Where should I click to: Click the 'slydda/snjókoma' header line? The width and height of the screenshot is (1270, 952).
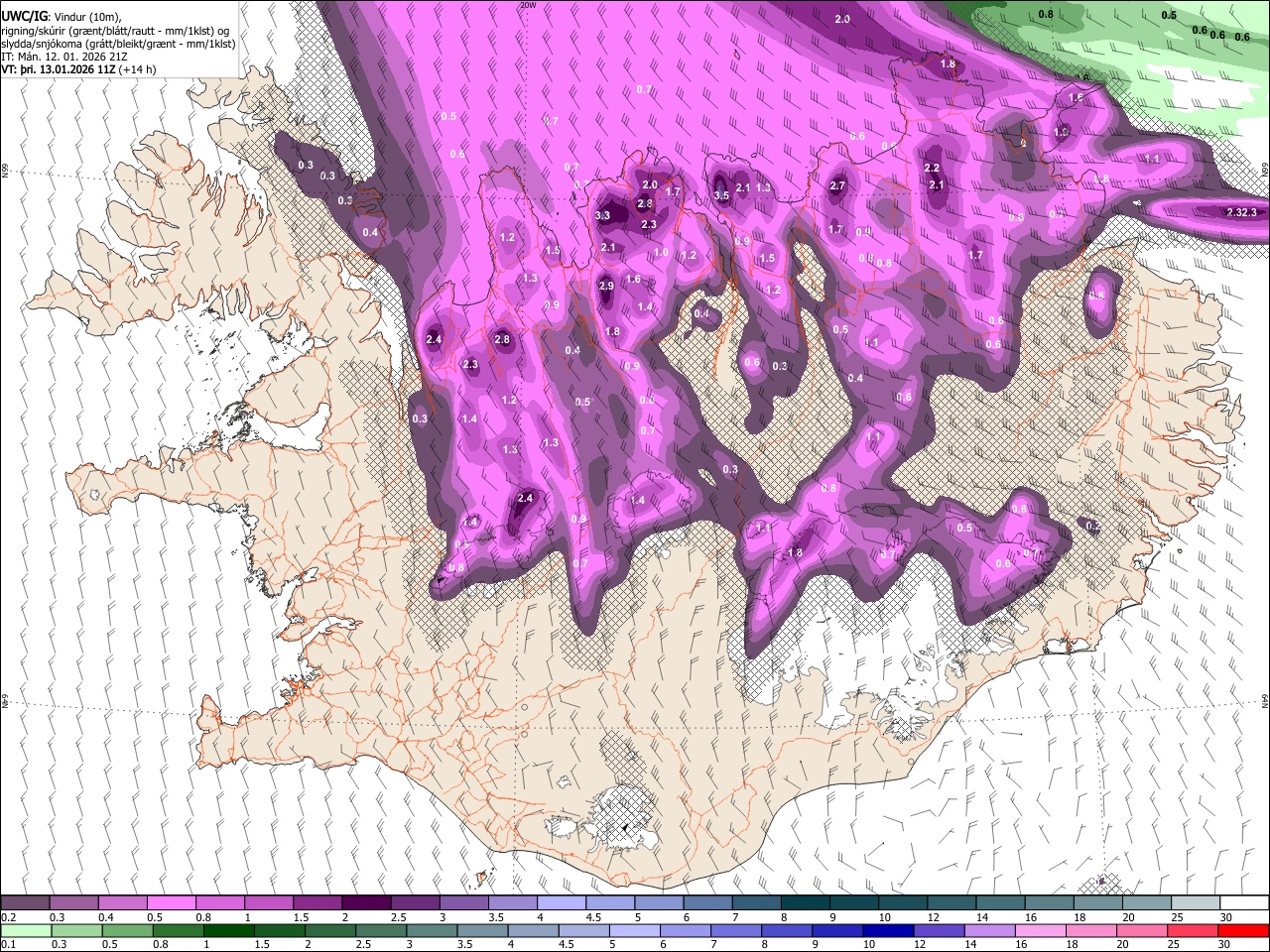click(118, 44)
